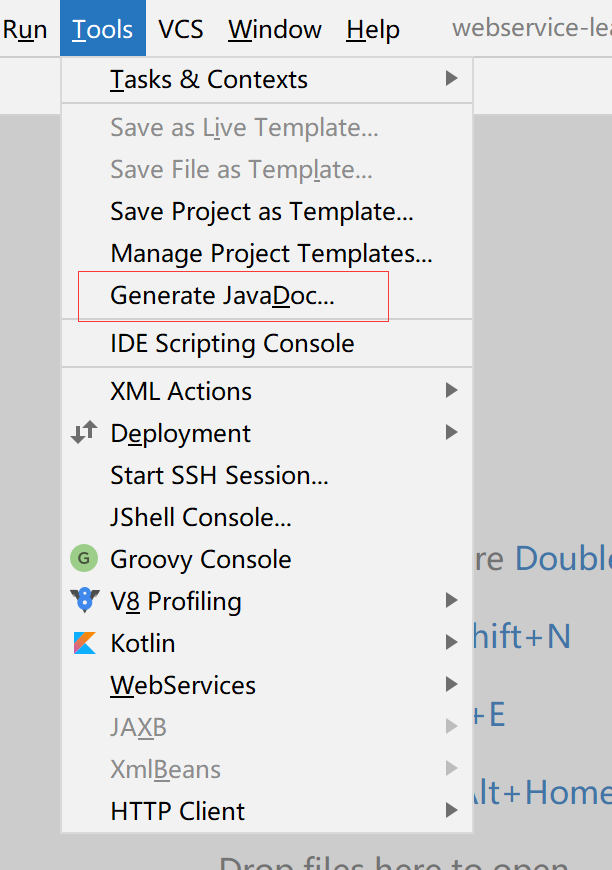Expand the WebServices submenu arrow
The image size is (612, 870).
coord(452,685)
